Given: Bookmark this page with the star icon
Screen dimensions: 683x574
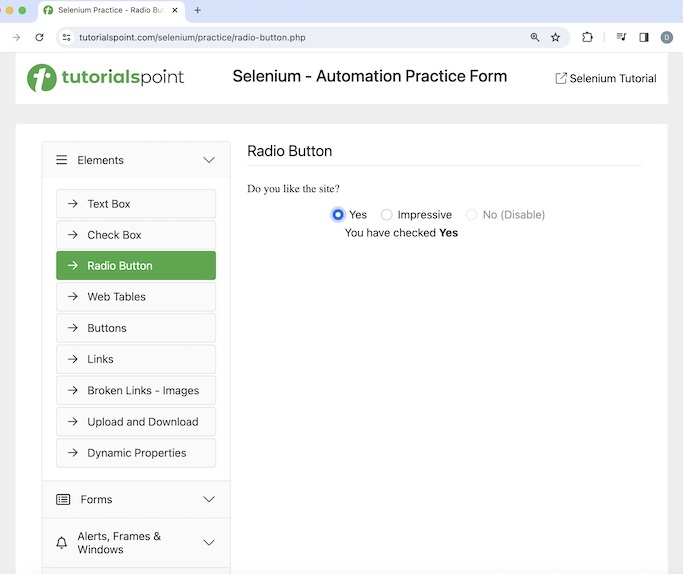Looking at the screenshot, I should coord(556,37).
